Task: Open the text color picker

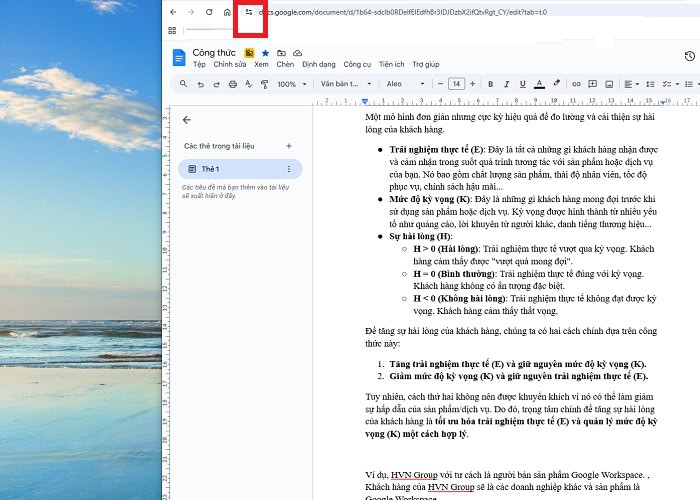Action: pos(540,84)
